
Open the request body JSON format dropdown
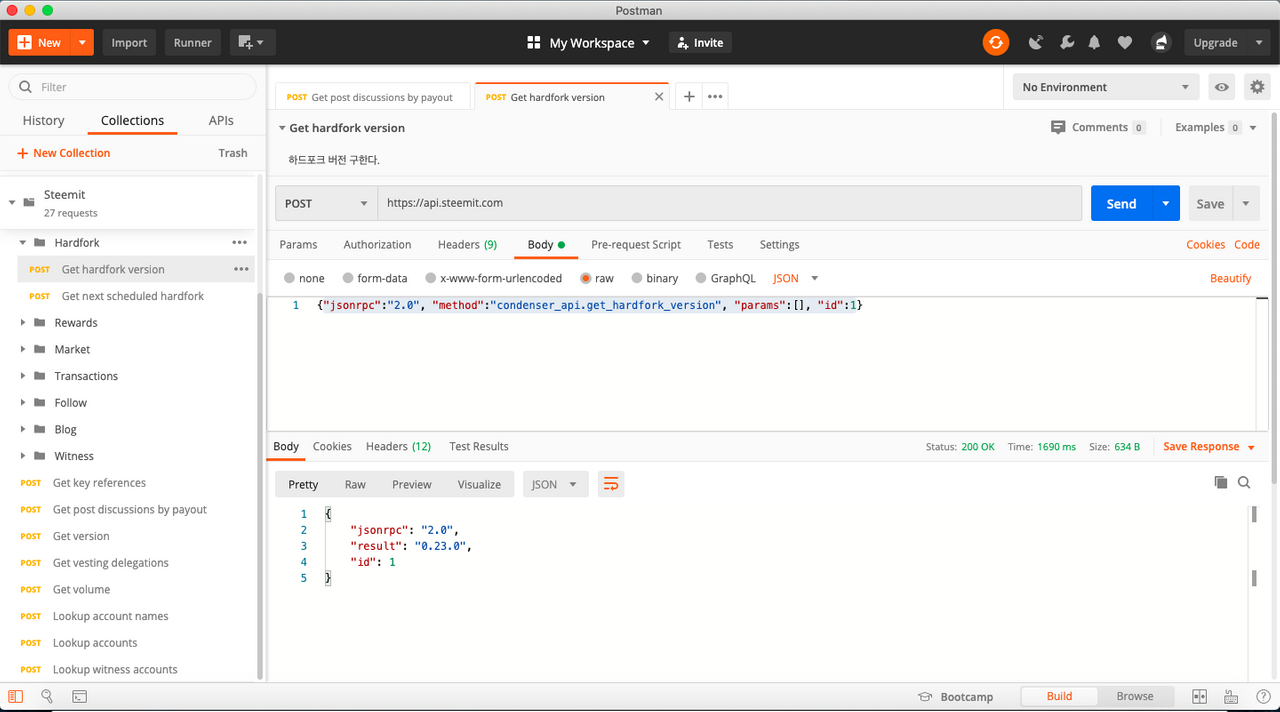click(796, 278)
